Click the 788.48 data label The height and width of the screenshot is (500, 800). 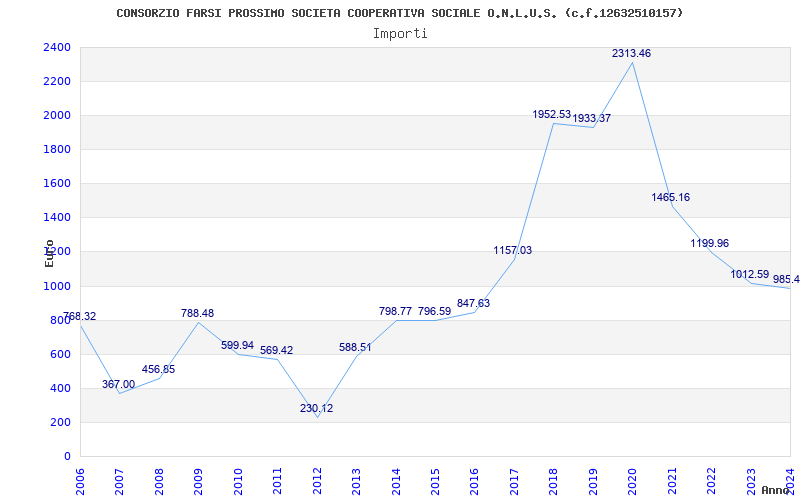click(197, 313)
